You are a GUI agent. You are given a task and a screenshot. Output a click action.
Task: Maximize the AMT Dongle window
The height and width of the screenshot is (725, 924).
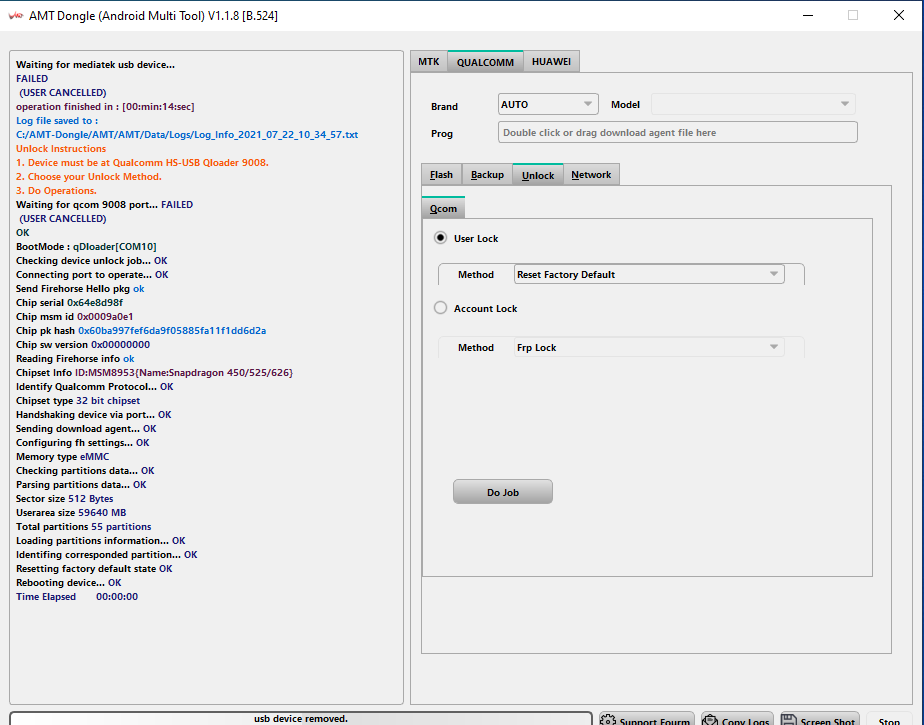853,15
